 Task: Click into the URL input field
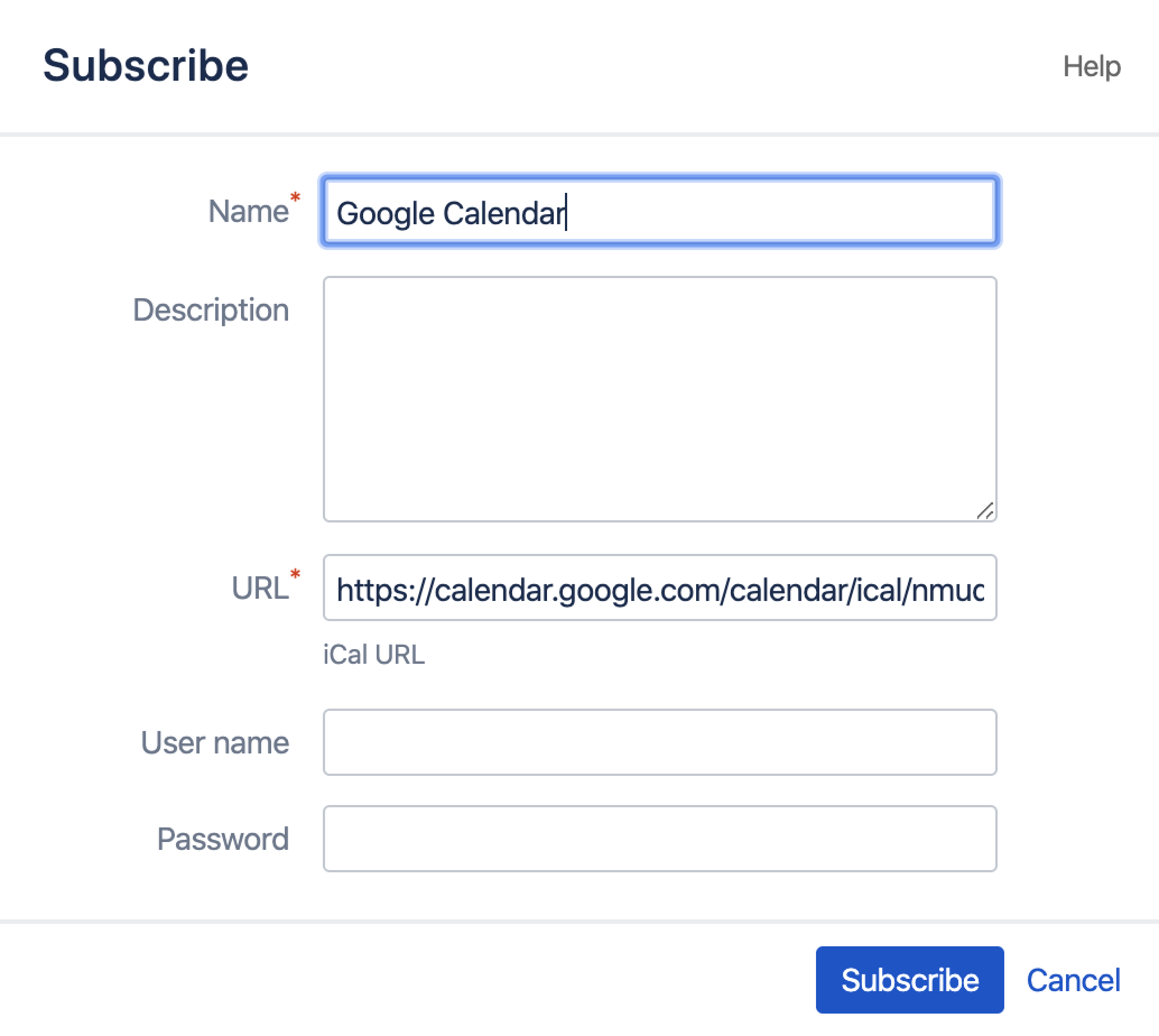point(659,588)
